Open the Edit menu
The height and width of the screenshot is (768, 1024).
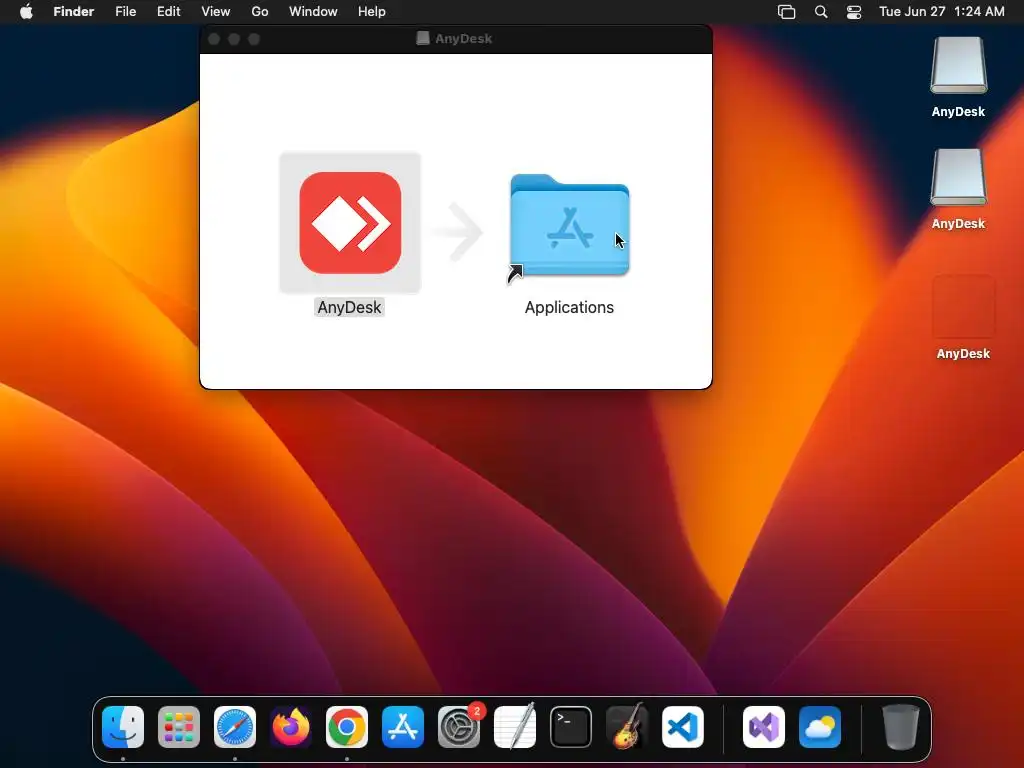[x=168, y=12]
